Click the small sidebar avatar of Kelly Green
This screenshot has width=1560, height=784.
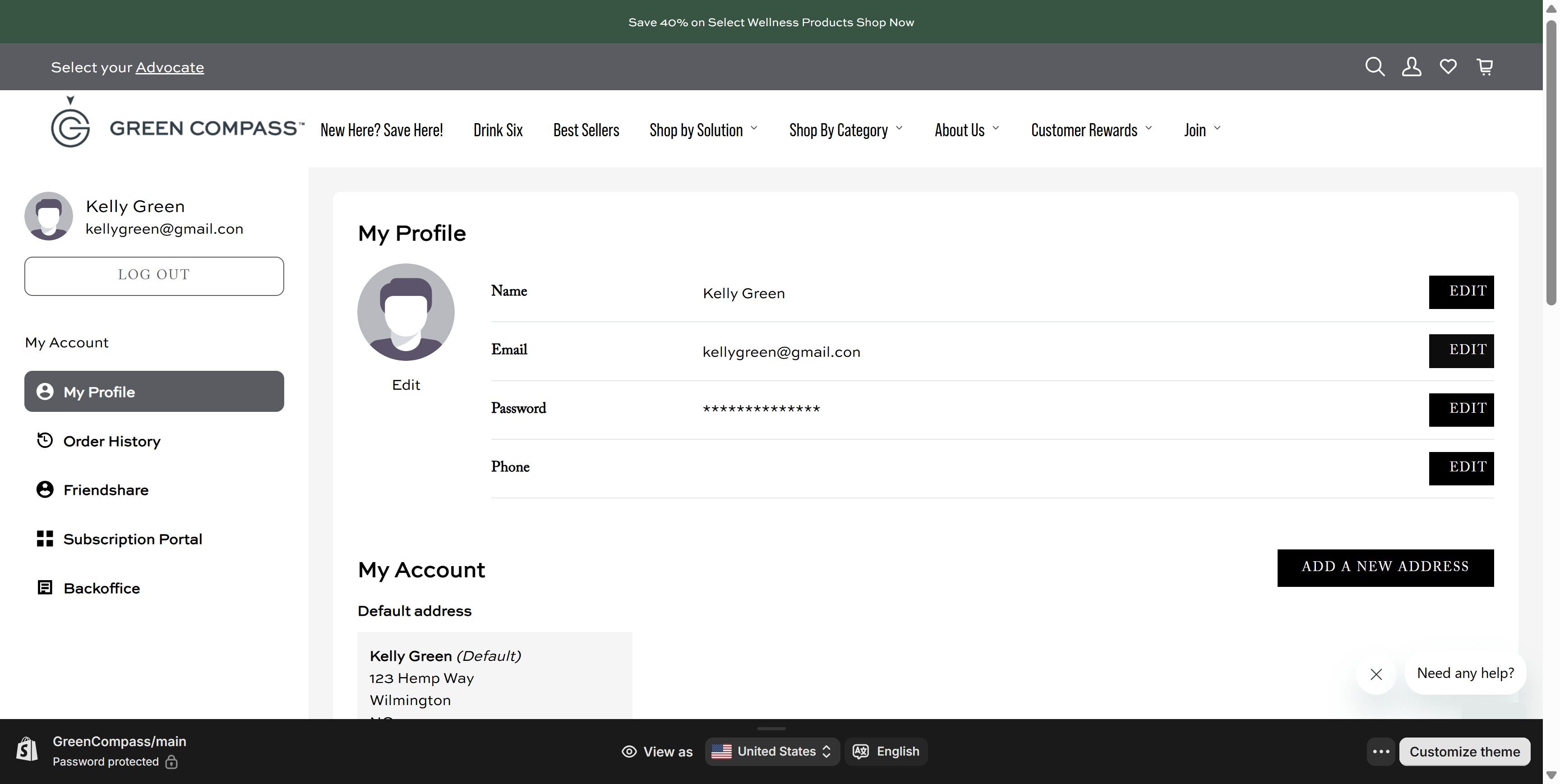(x=48, y=216)
